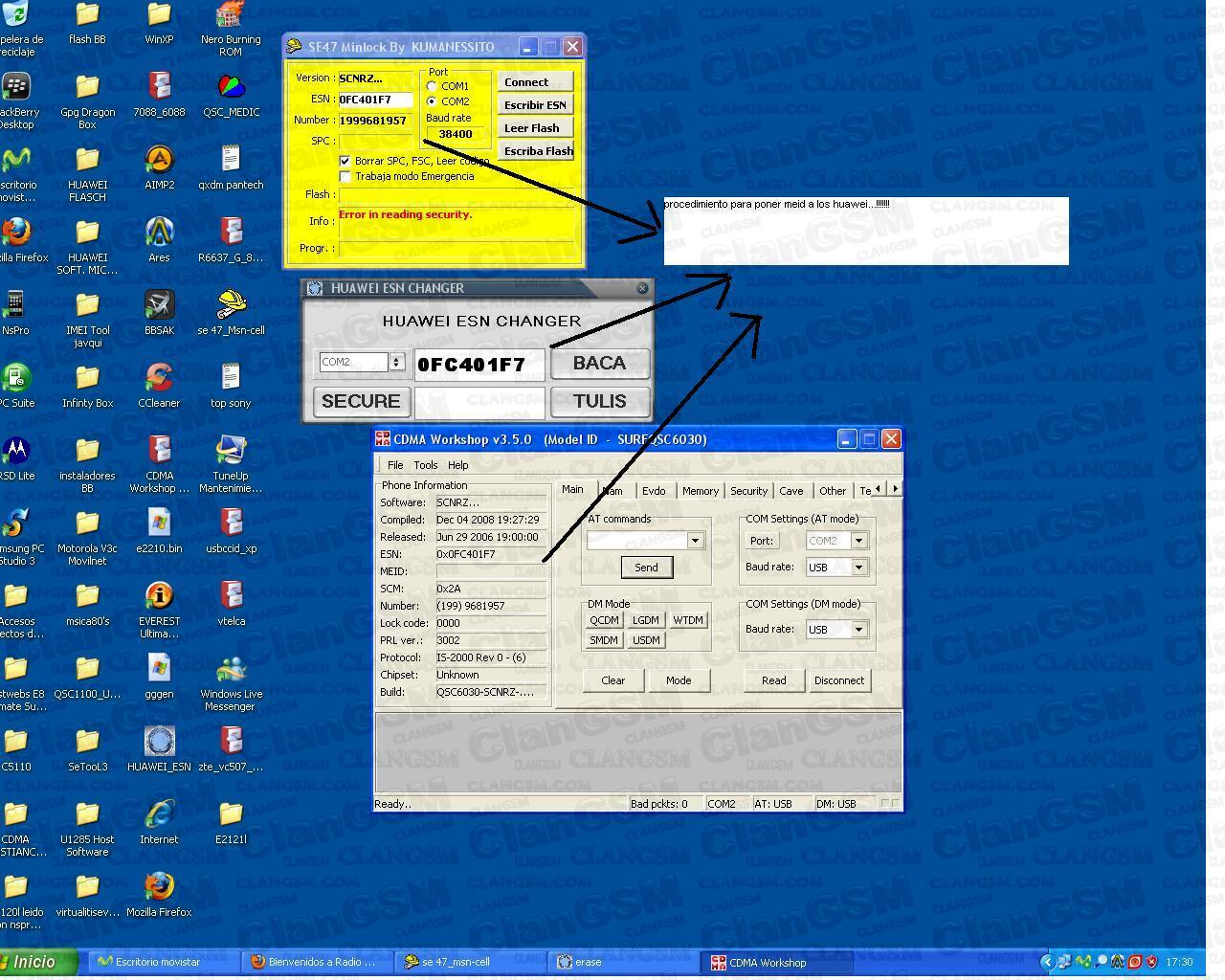Switch to erase taskbar item
The width and height of the screenshot is (1225, 980).
click(624, 962)
